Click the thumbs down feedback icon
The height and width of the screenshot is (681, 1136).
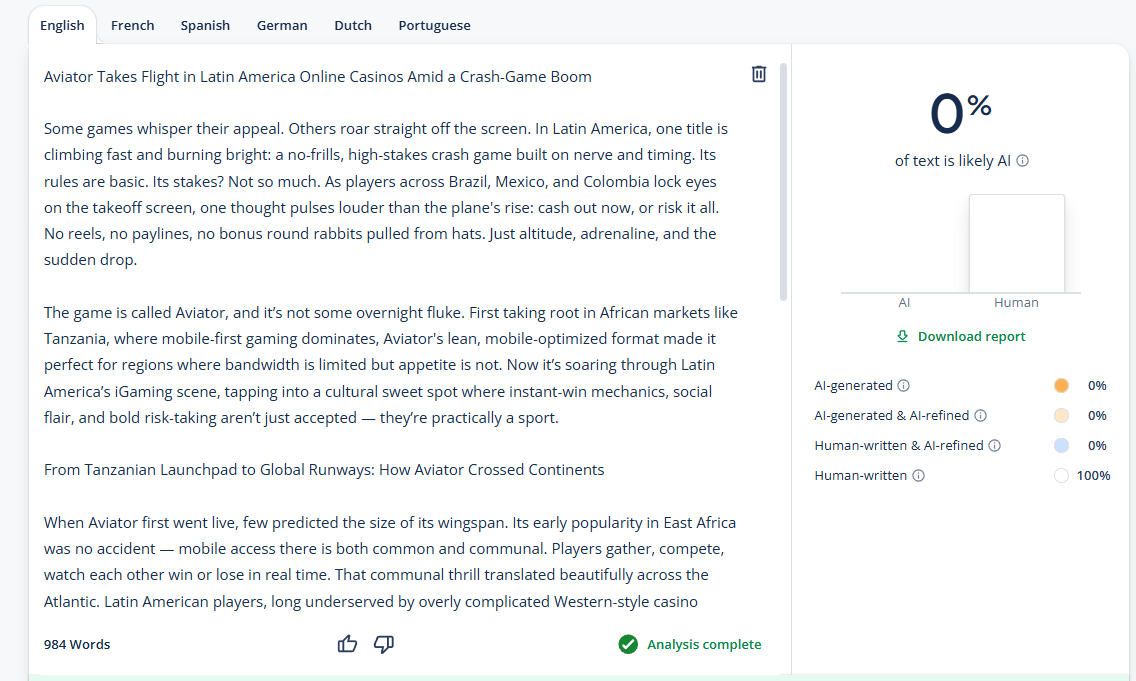click(383, 644)
